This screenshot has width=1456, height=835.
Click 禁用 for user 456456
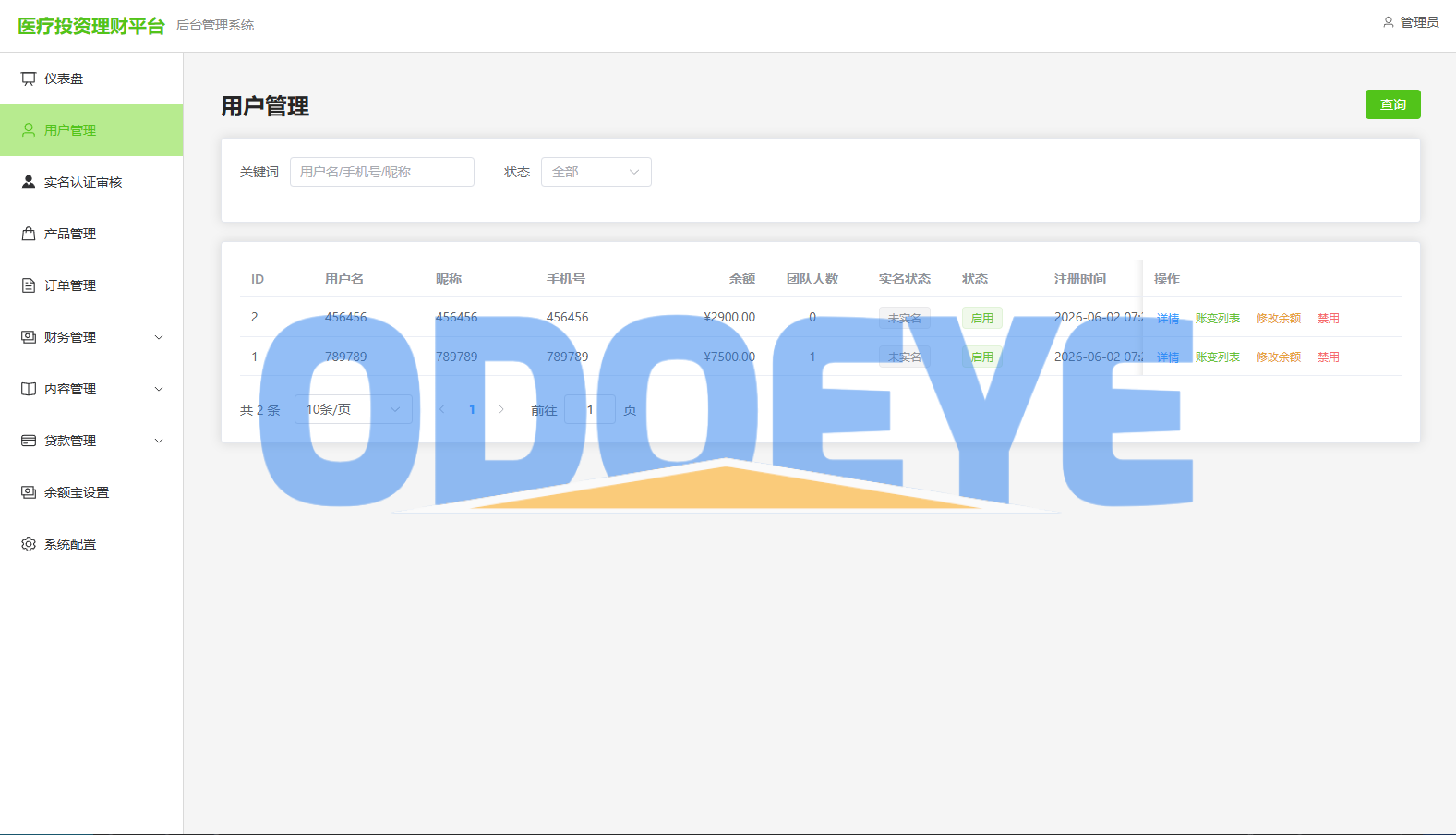[1329, 318]
